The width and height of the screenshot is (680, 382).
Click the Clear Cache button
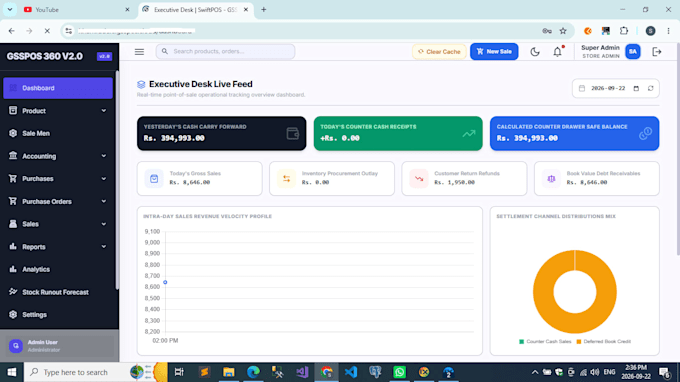pyautogui.click(x=439, y=52)
